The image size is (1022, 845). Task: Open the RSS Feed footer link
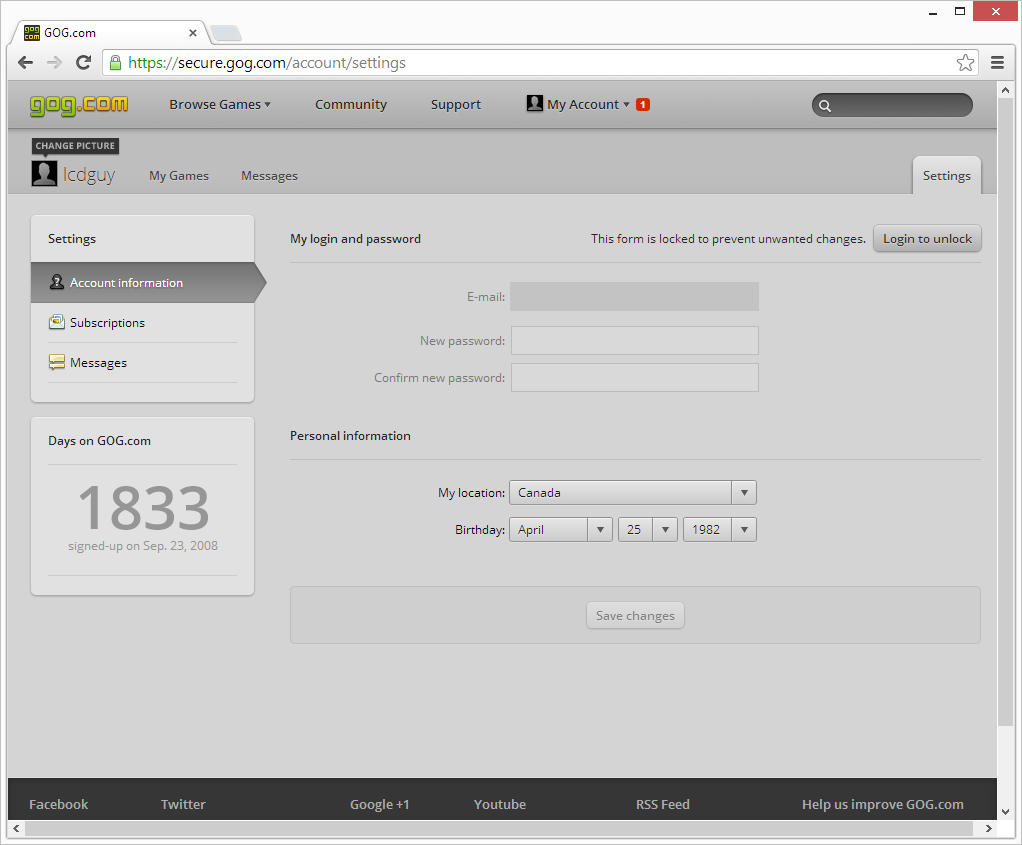tap(663, 804)
